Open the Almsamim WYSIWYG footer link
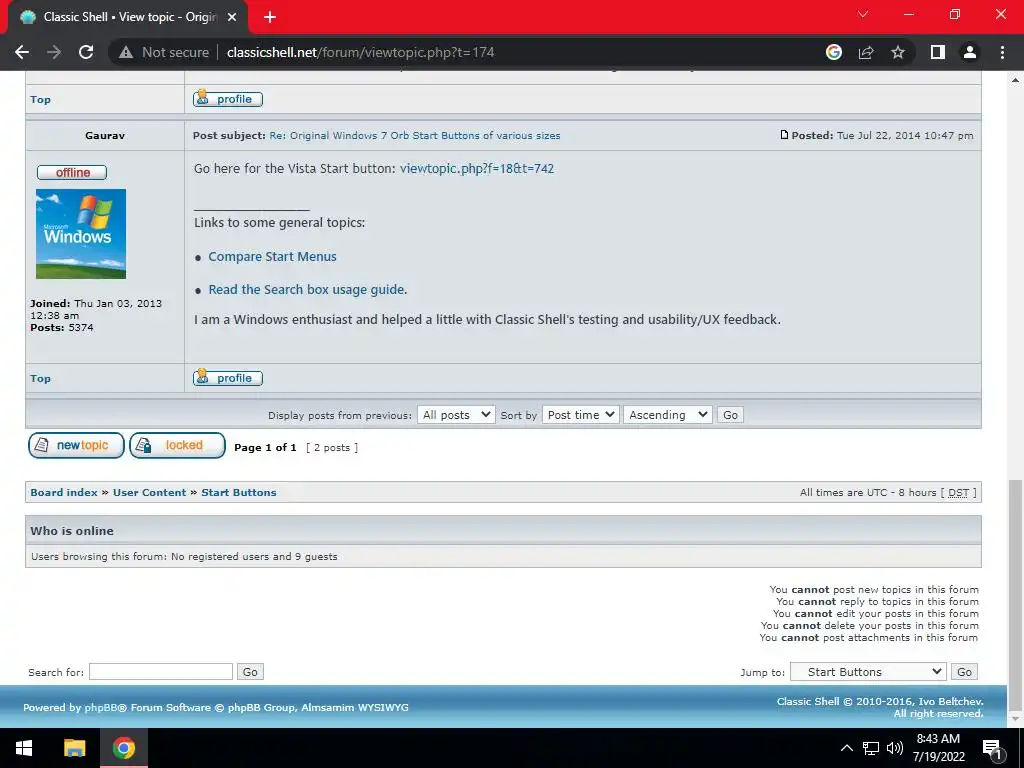This screenshot has height=768, width=1024. click(x=355, y=707)
